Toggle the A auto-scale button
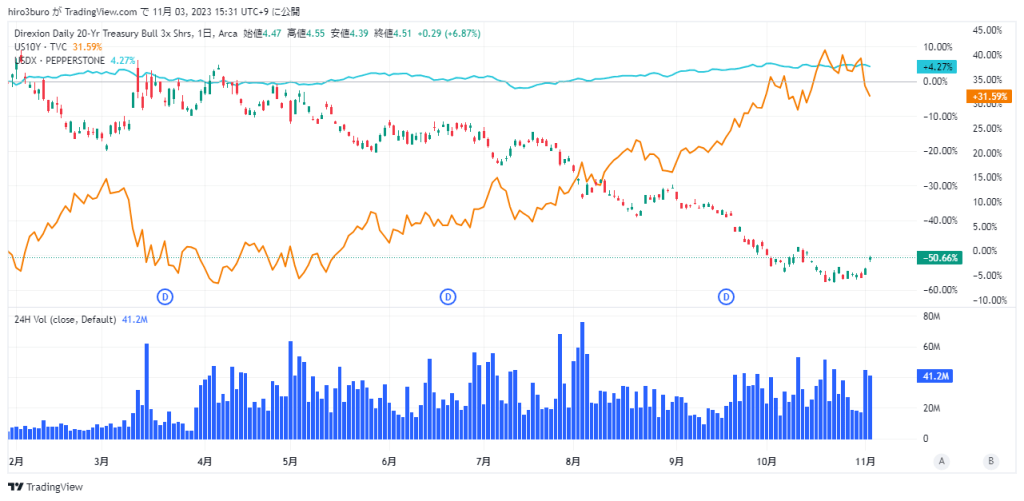The height and width of the screenshot is (501, 1024). (x=941, y=461)
